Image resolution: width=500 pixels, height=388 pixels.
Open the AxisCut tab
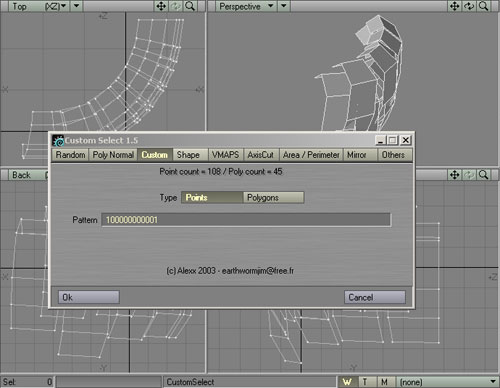tap(261, 155)
